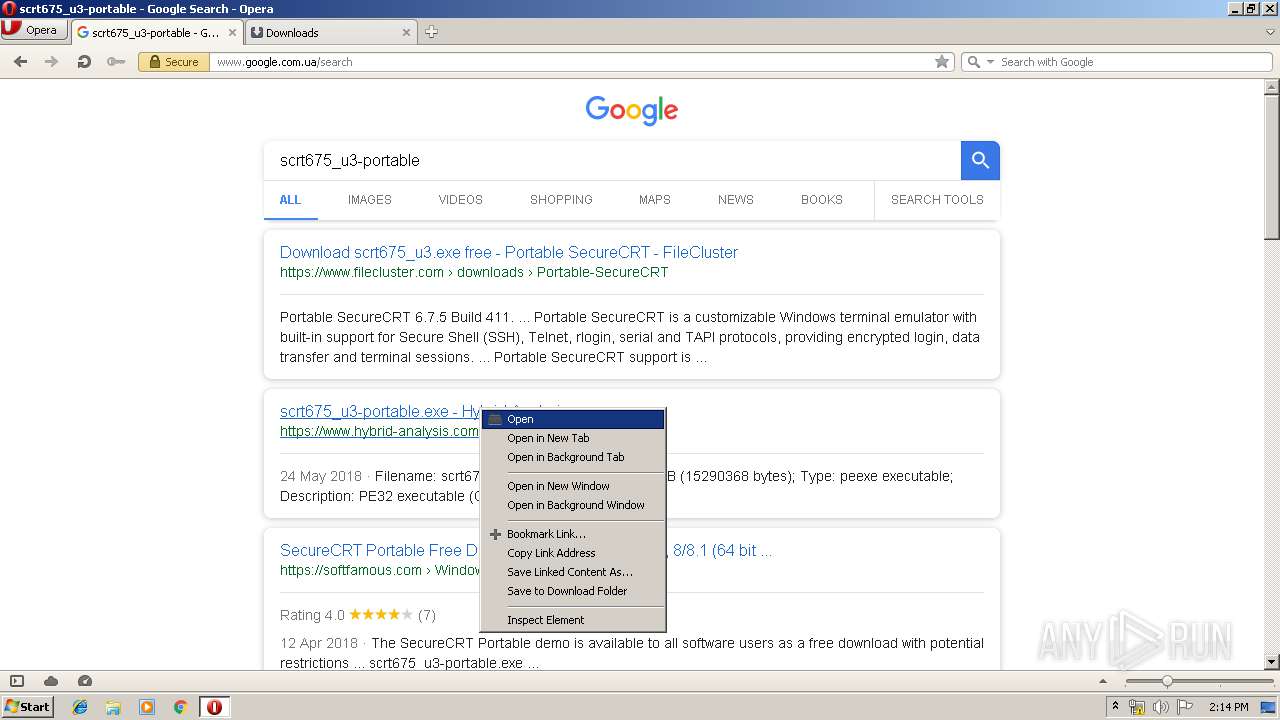Switch to the NEWS search tab
Screen dimensions: 1280x720
click(735, 200)
